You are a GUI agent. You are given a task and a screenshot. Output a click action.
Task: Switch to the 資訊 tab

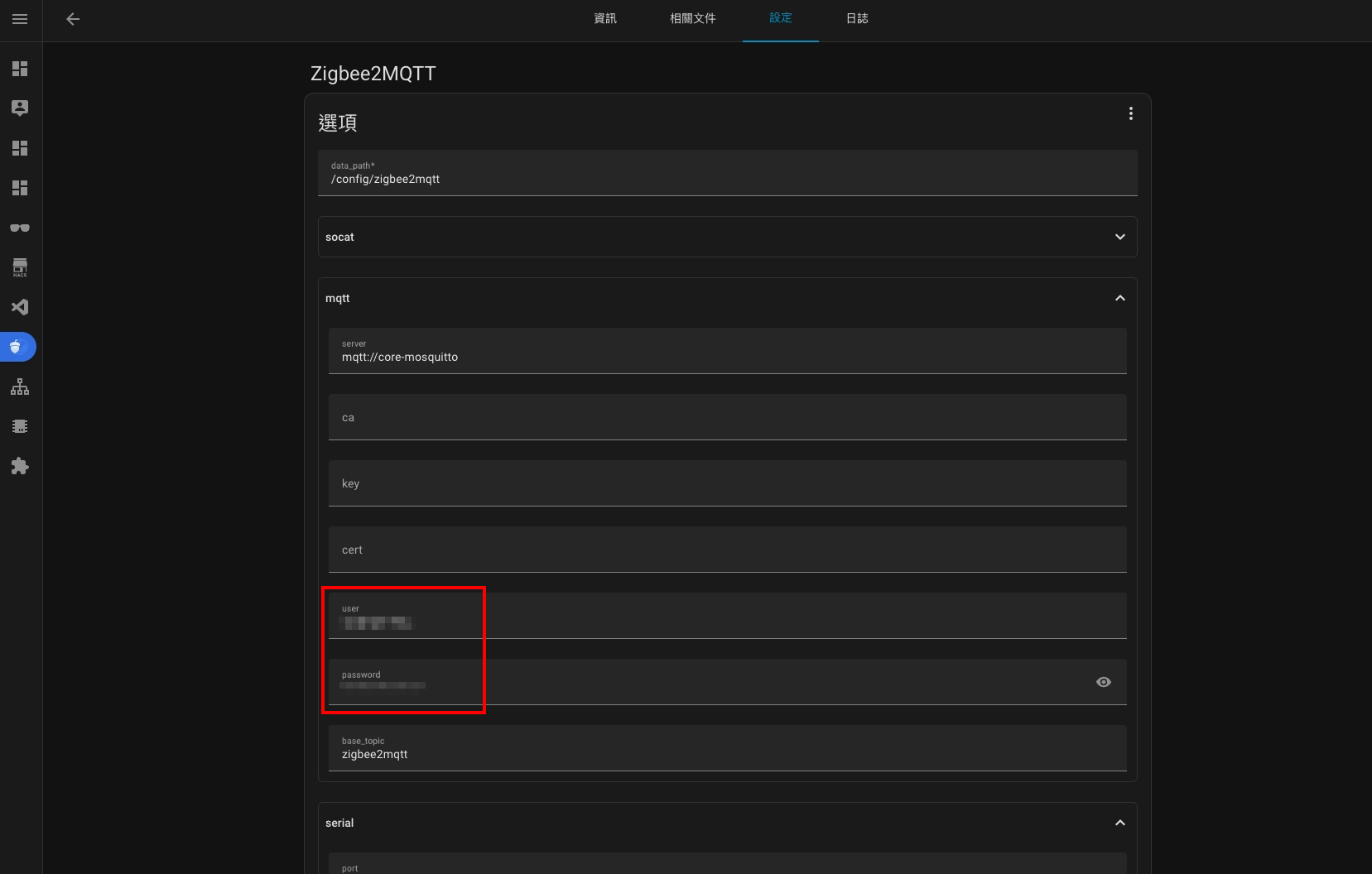605,18
